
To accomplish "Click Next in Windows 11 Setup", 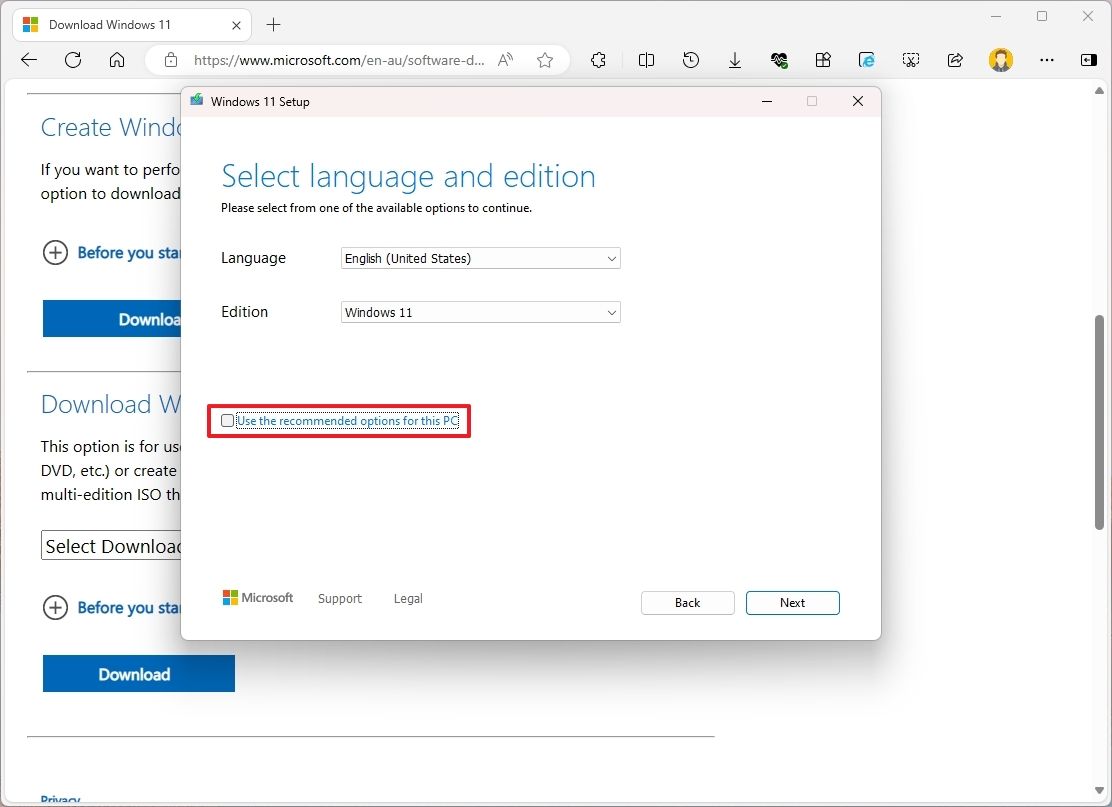I will 792,602.
